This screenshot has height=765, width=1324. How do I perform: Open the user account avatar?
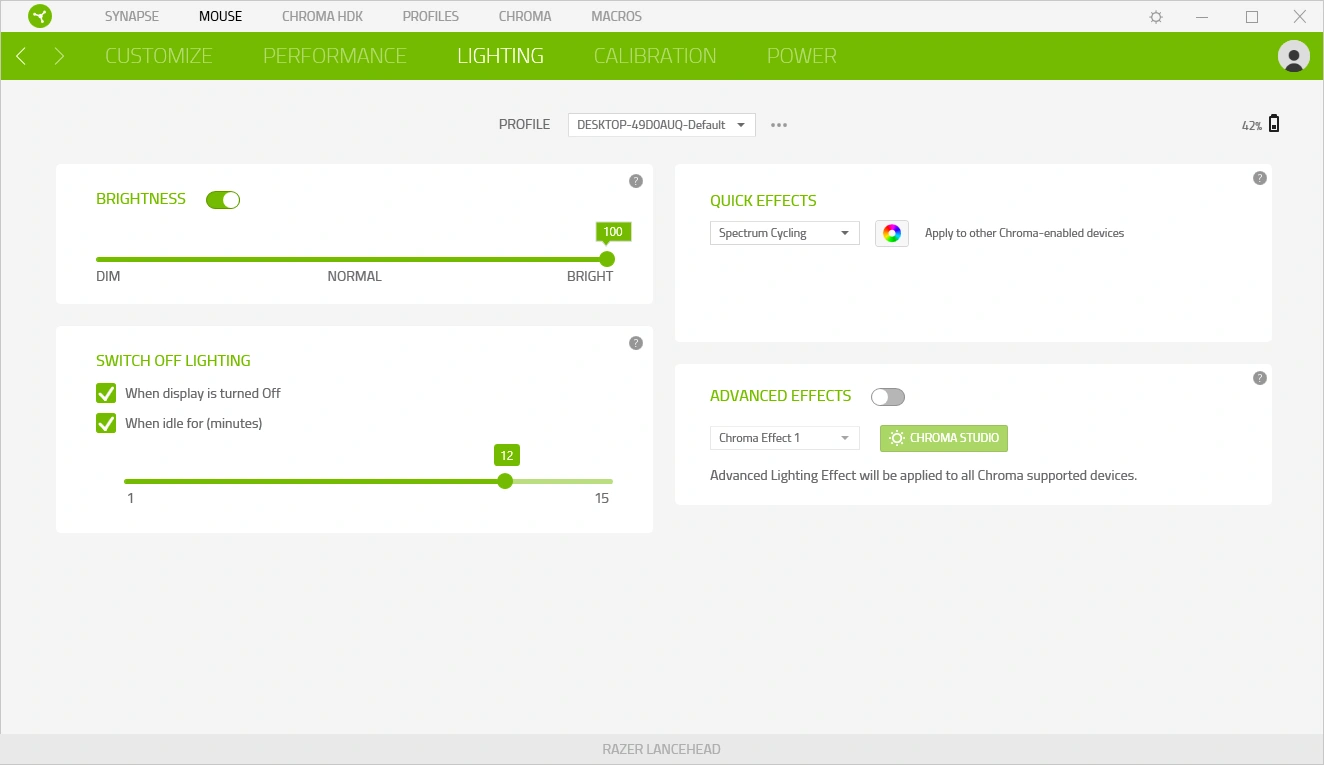[1294, 56]
